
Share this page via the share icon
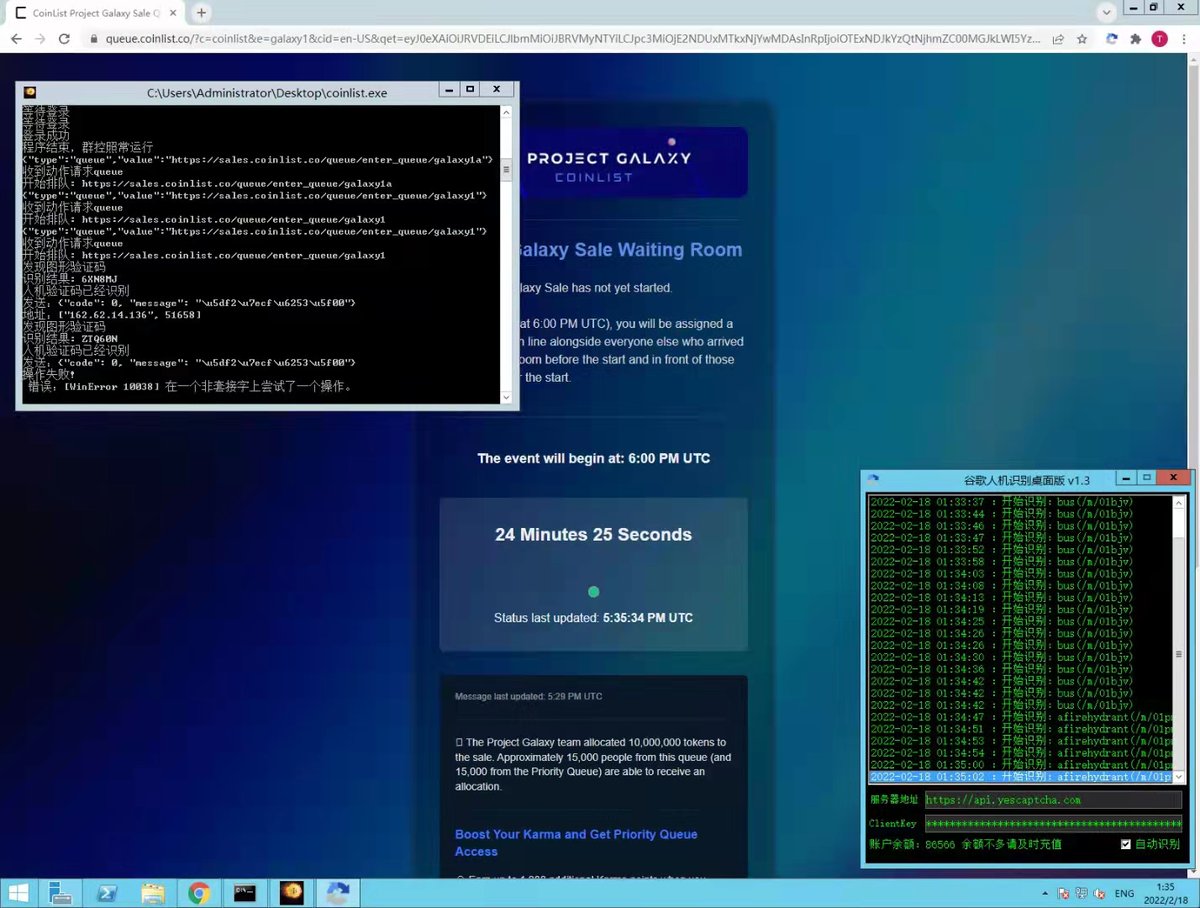point(1058,39)
